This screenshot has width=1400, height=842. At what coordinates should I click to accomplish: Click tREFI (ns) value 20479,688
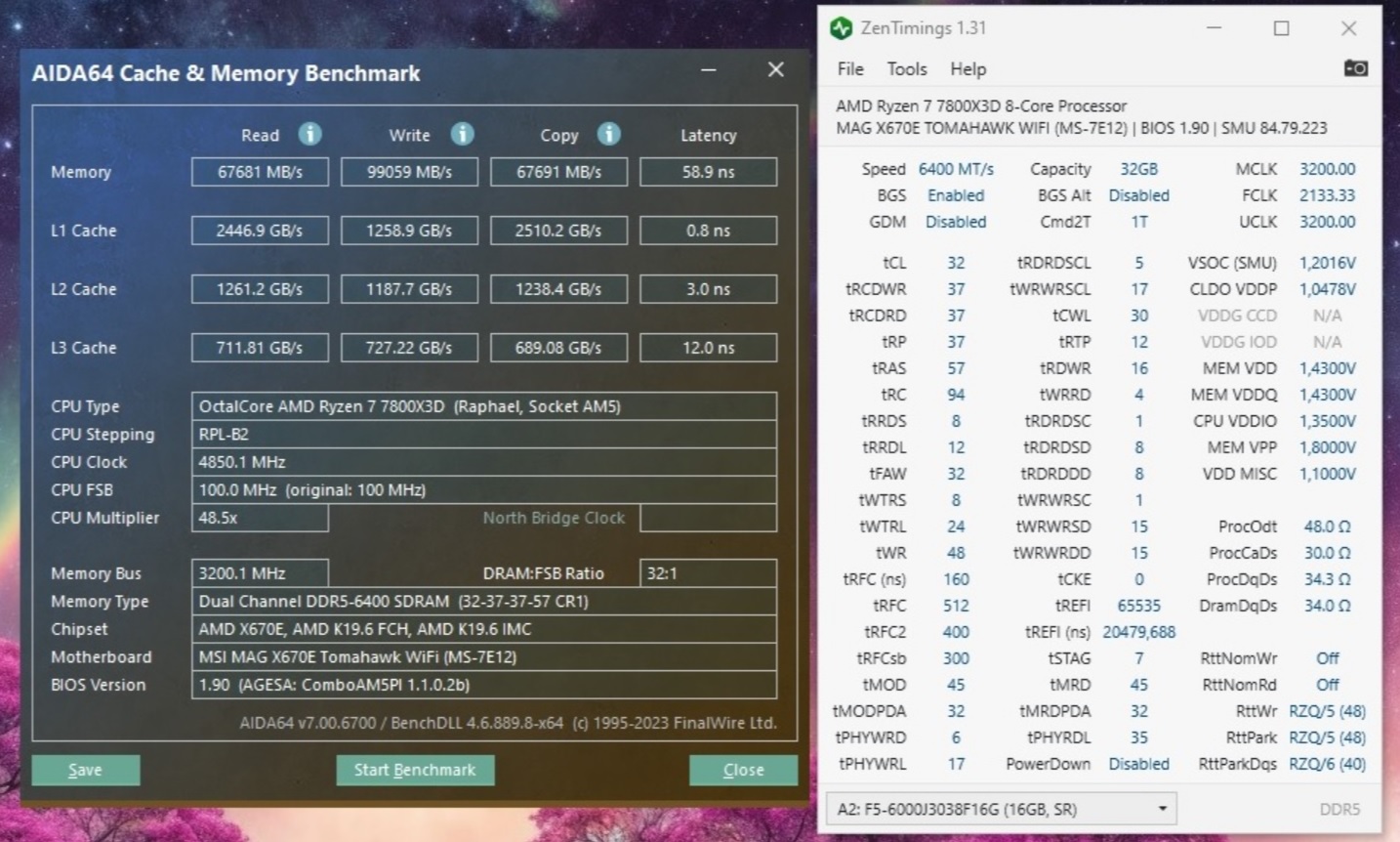(1138, 632)
